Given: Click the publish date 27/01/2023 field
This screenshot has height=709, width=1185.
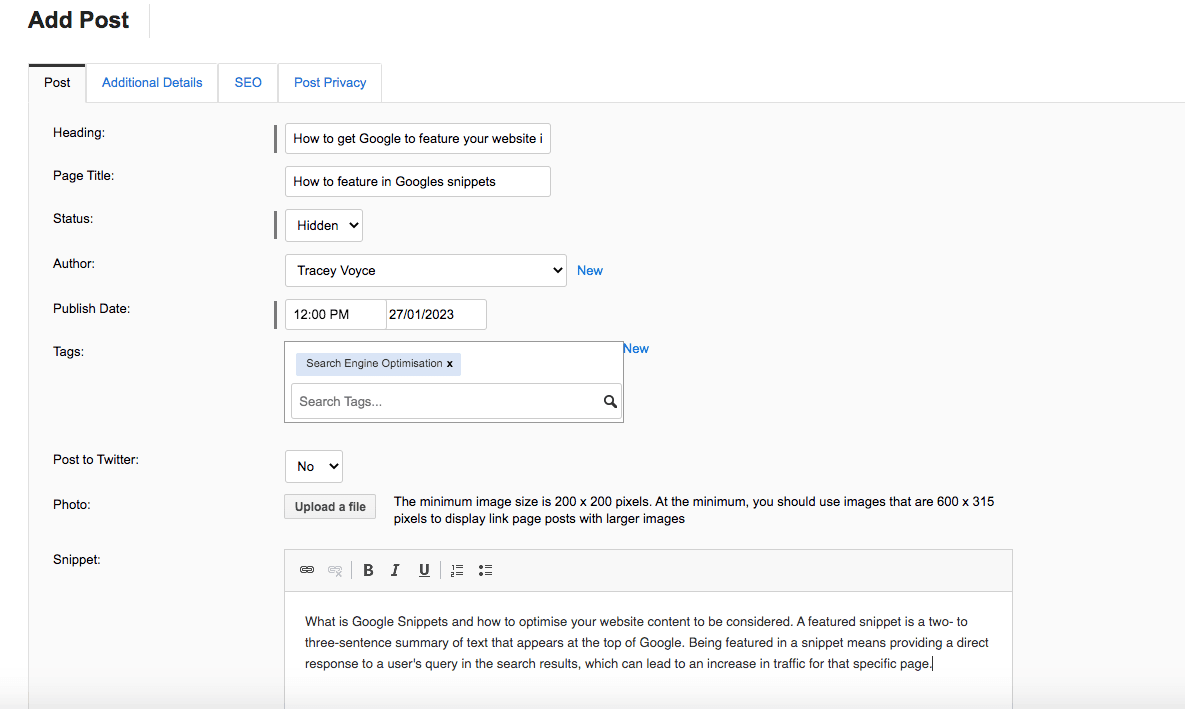Looking at the screenshot, I should [436, 314].
